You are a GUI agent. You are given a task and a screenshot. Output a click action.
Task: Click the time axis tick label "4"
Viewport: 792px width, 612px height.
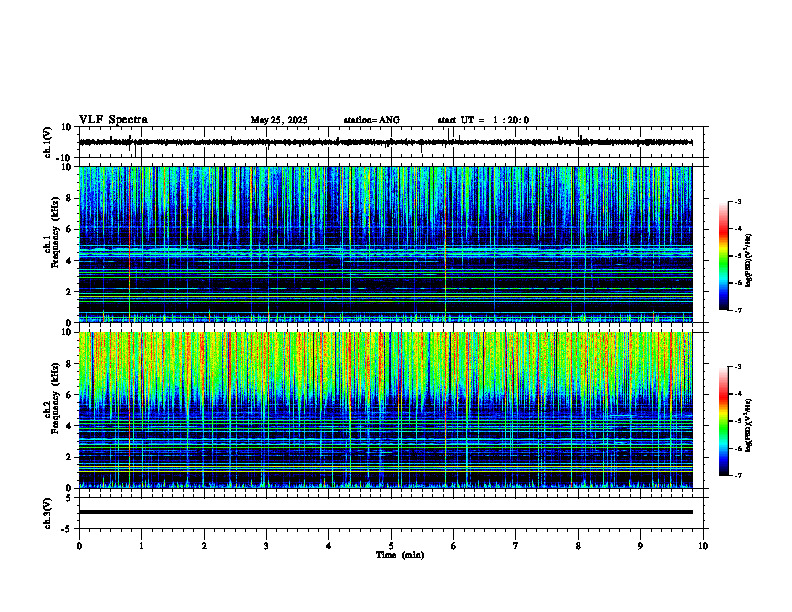[x=329, y=546]
